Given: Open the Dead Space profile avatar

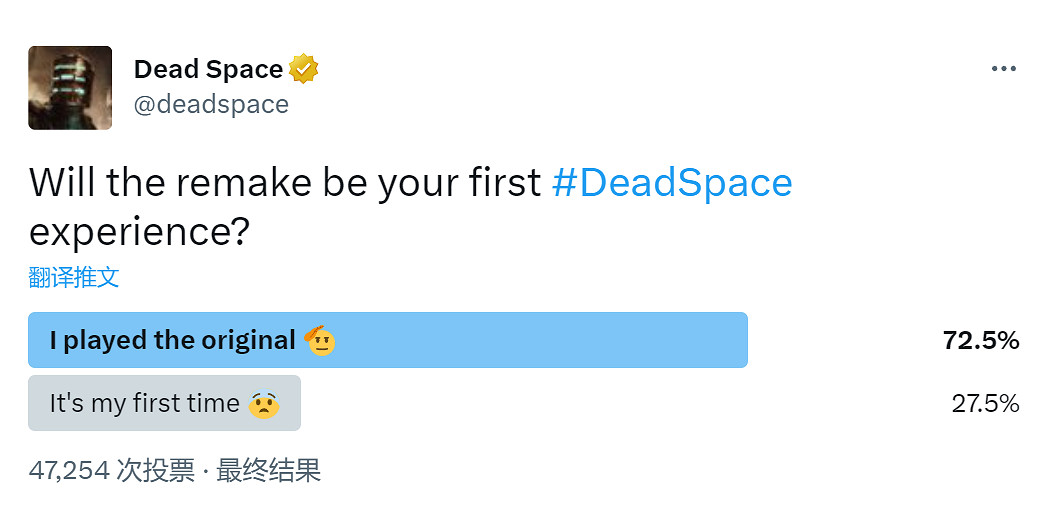Looking at the screenshot, I should [x=70, y=88].
